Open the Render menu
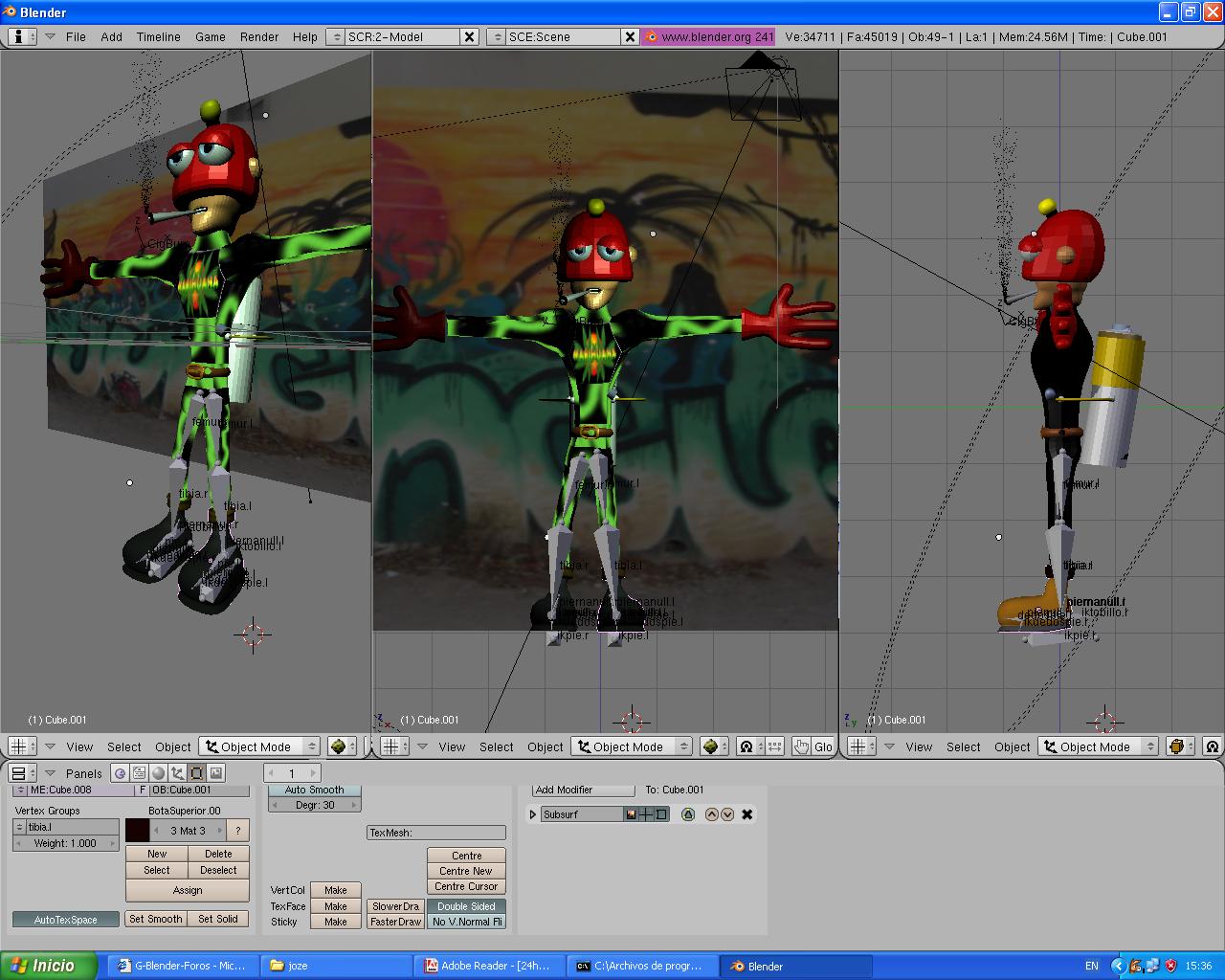The image size is (1225, 980). (x=259, y=36)
